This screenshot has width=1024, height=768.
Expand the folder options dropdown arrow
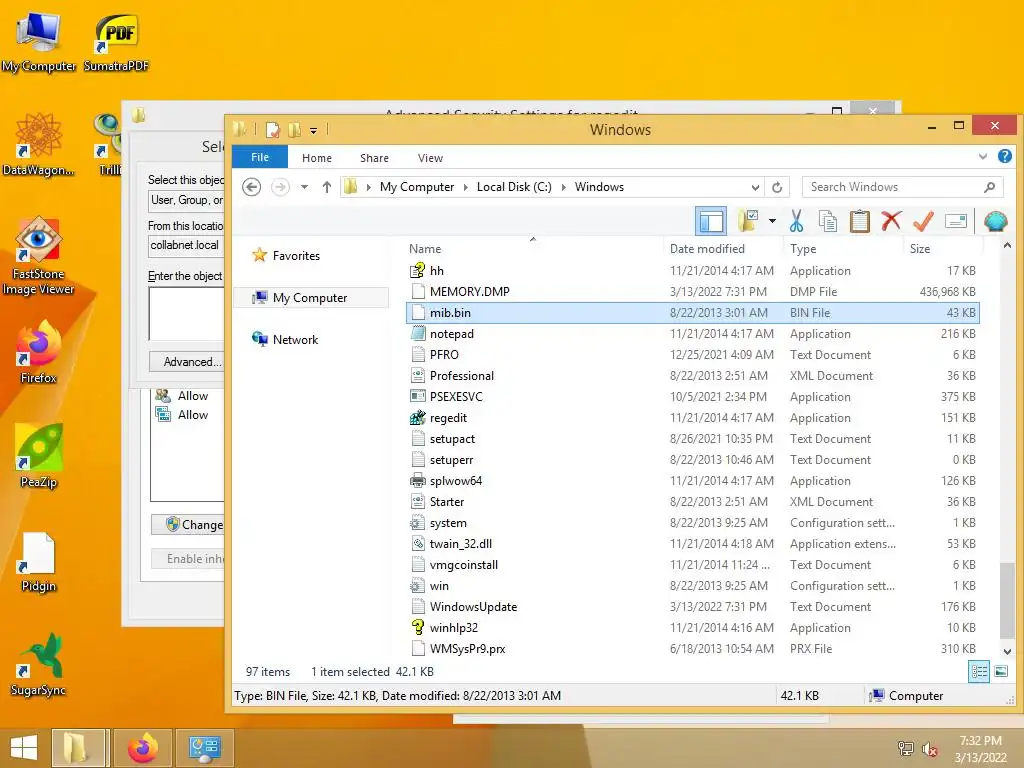coord(772,221)
